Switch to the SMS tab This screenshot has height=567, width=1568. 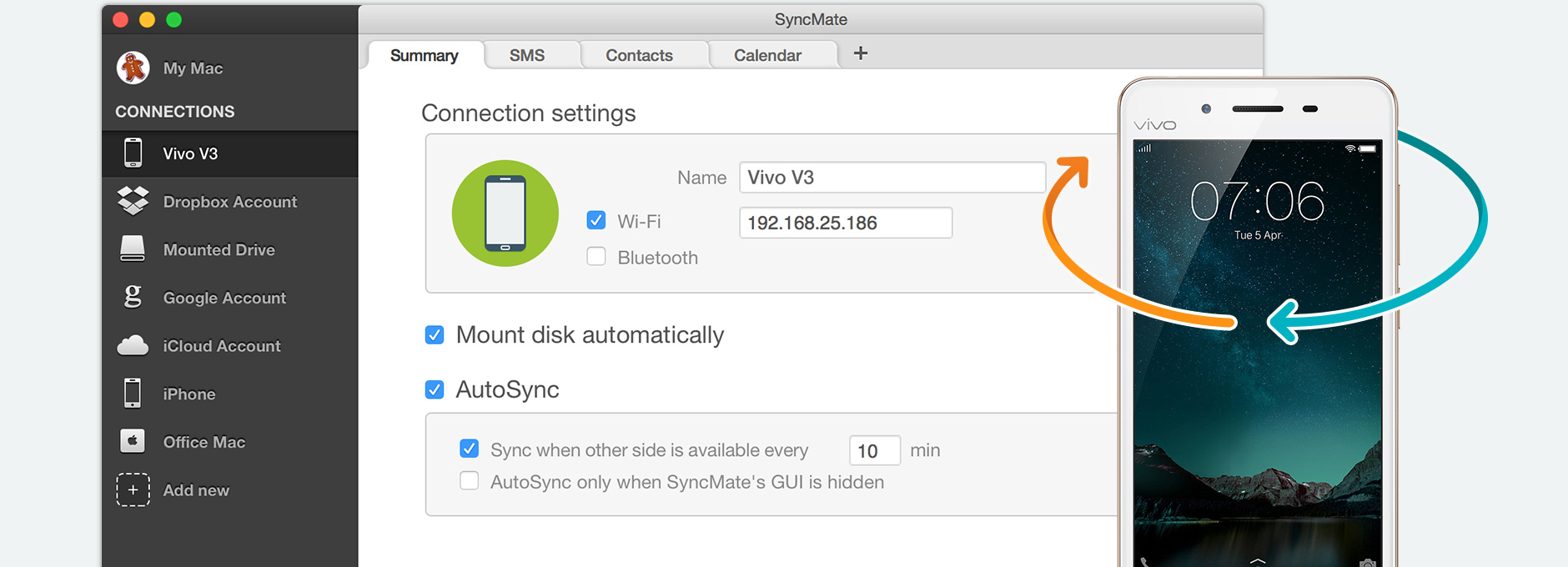(527, 55)
